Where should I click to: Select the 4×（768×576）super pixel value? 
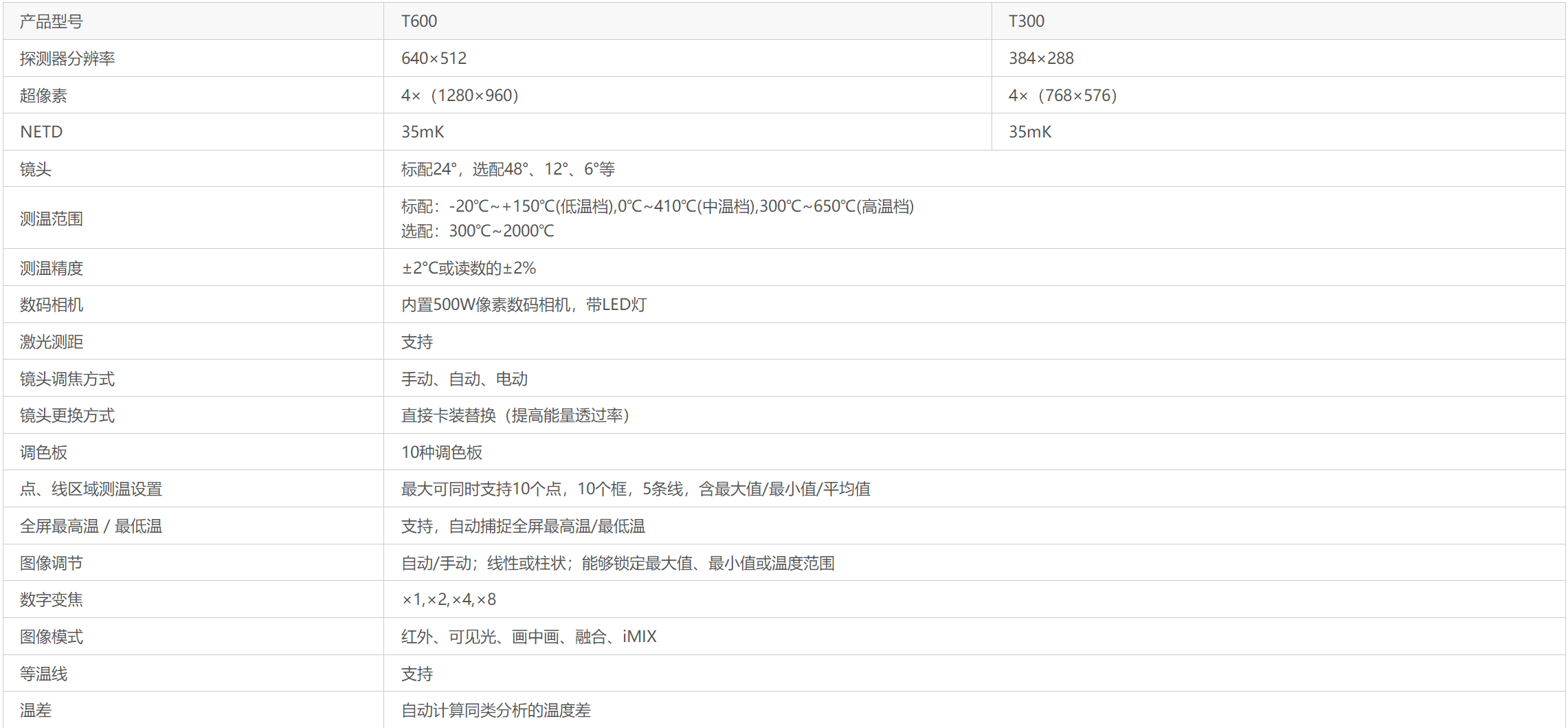[x=1062, y=96]
